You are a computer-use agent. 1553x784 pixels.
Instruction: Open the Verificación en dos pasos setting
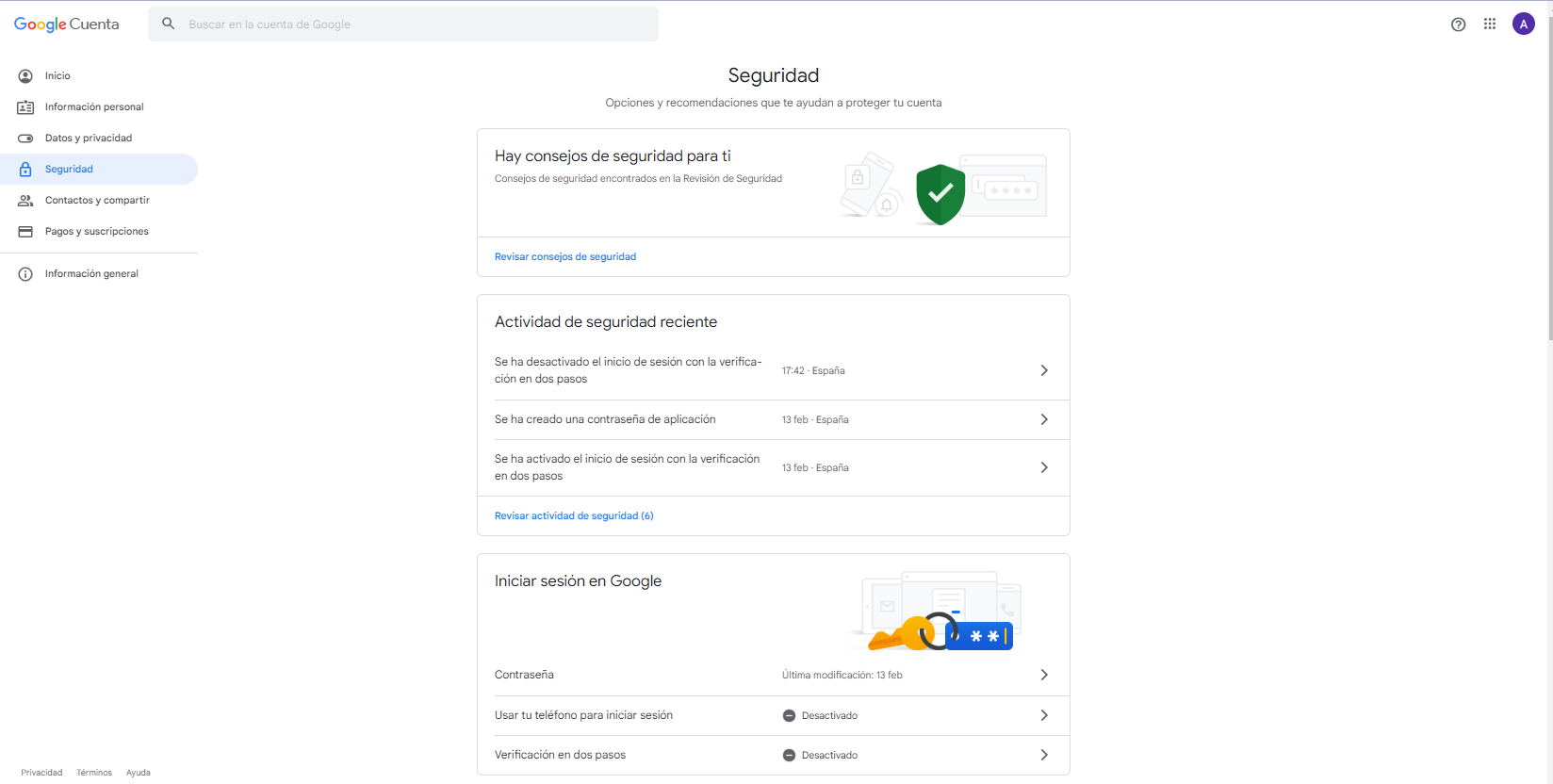tap(773, 755)
